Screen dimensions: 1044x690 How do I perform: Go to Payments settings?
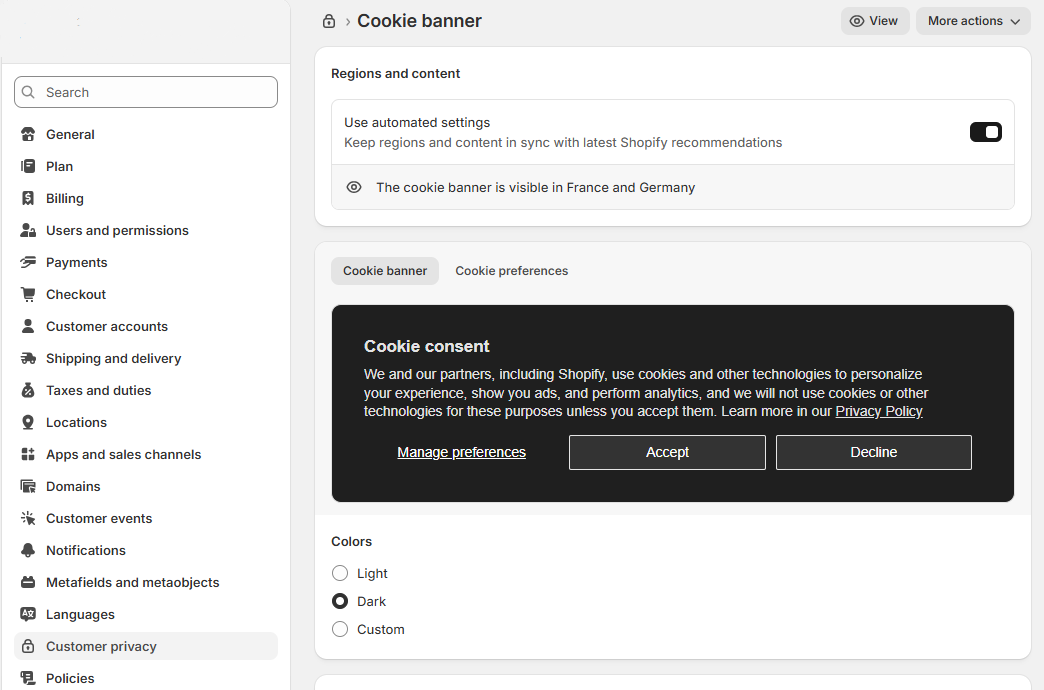point(146,262)
